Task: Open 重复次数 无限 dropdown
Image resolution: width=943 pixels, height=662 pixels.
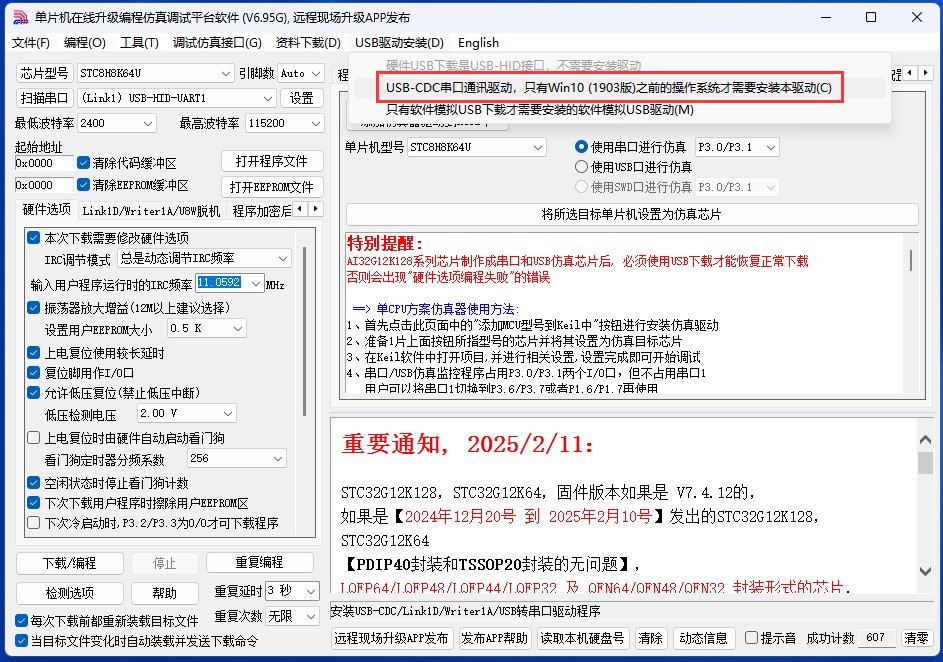Action: [x=292, y=616]
